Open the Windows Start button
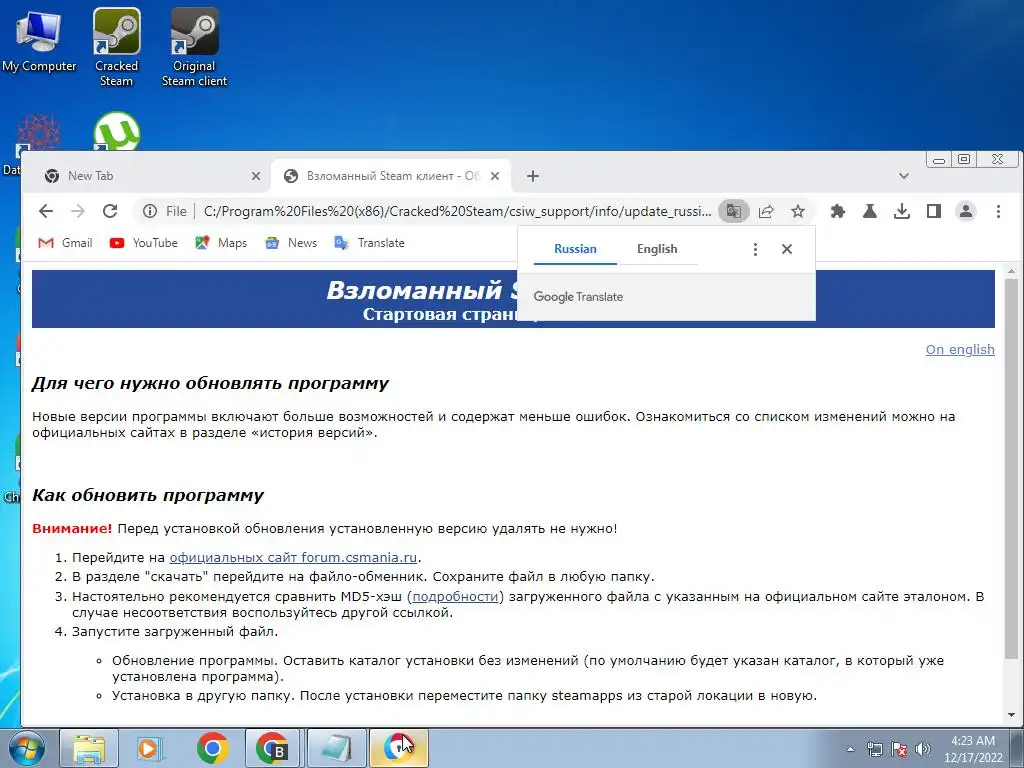The height and width of the screenshot is (768, 1024). coord(27,748)
